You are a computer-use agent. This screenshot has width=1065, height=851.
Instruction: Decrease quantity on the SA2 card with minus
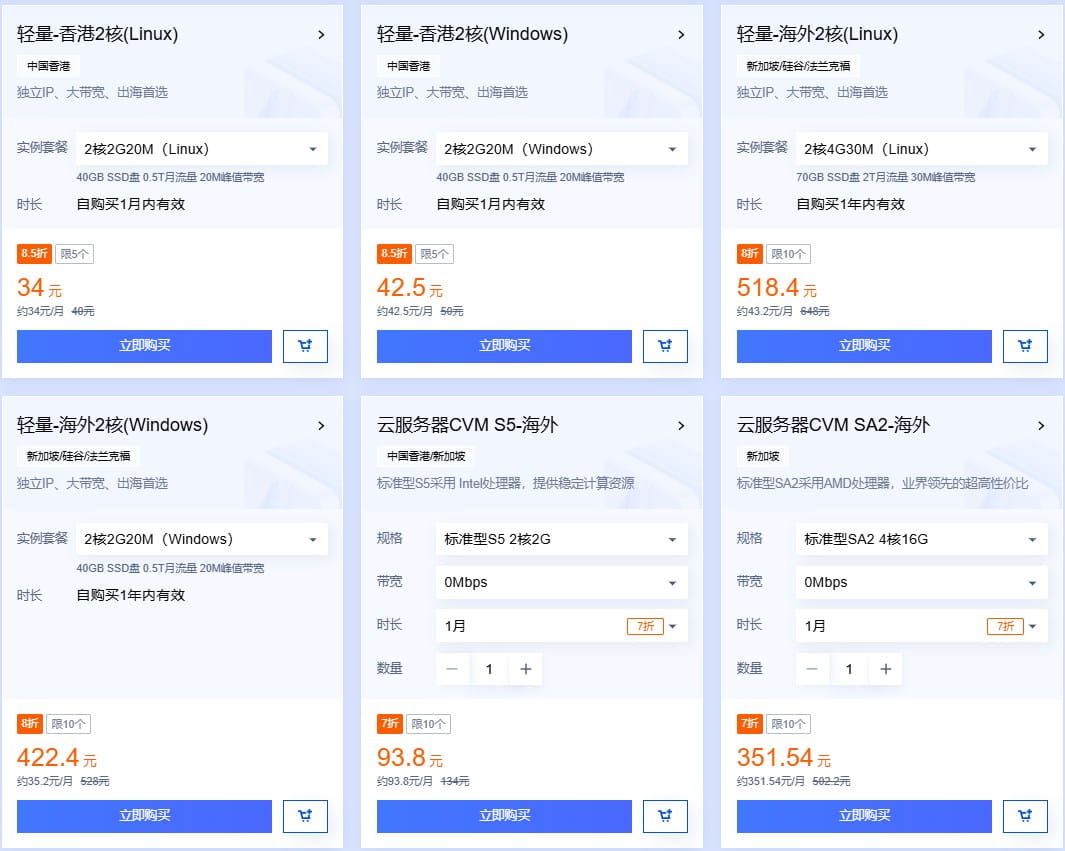pyautogui.click(x=812, y=669)
